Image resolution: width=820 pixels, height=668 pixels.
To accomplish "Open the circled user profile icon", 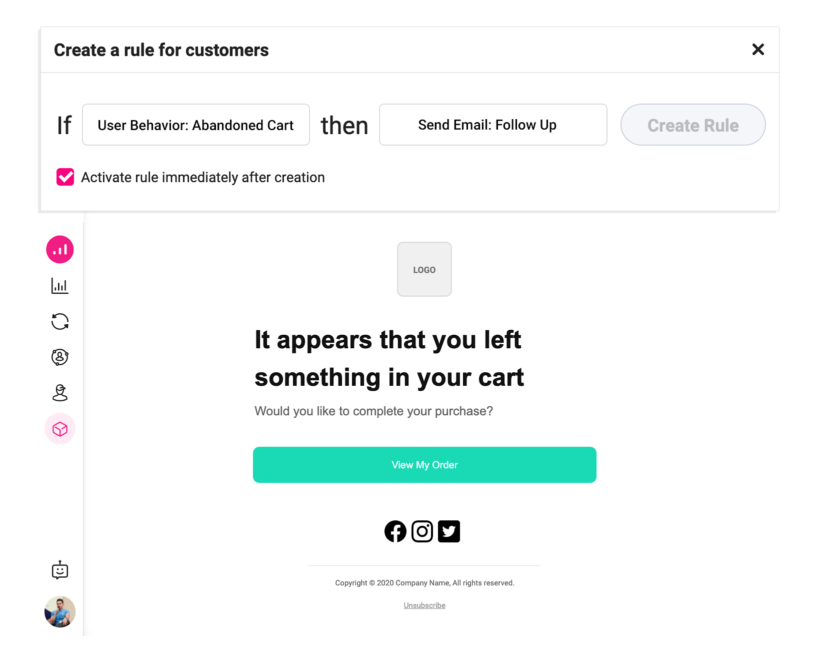I will coord(60,357).
